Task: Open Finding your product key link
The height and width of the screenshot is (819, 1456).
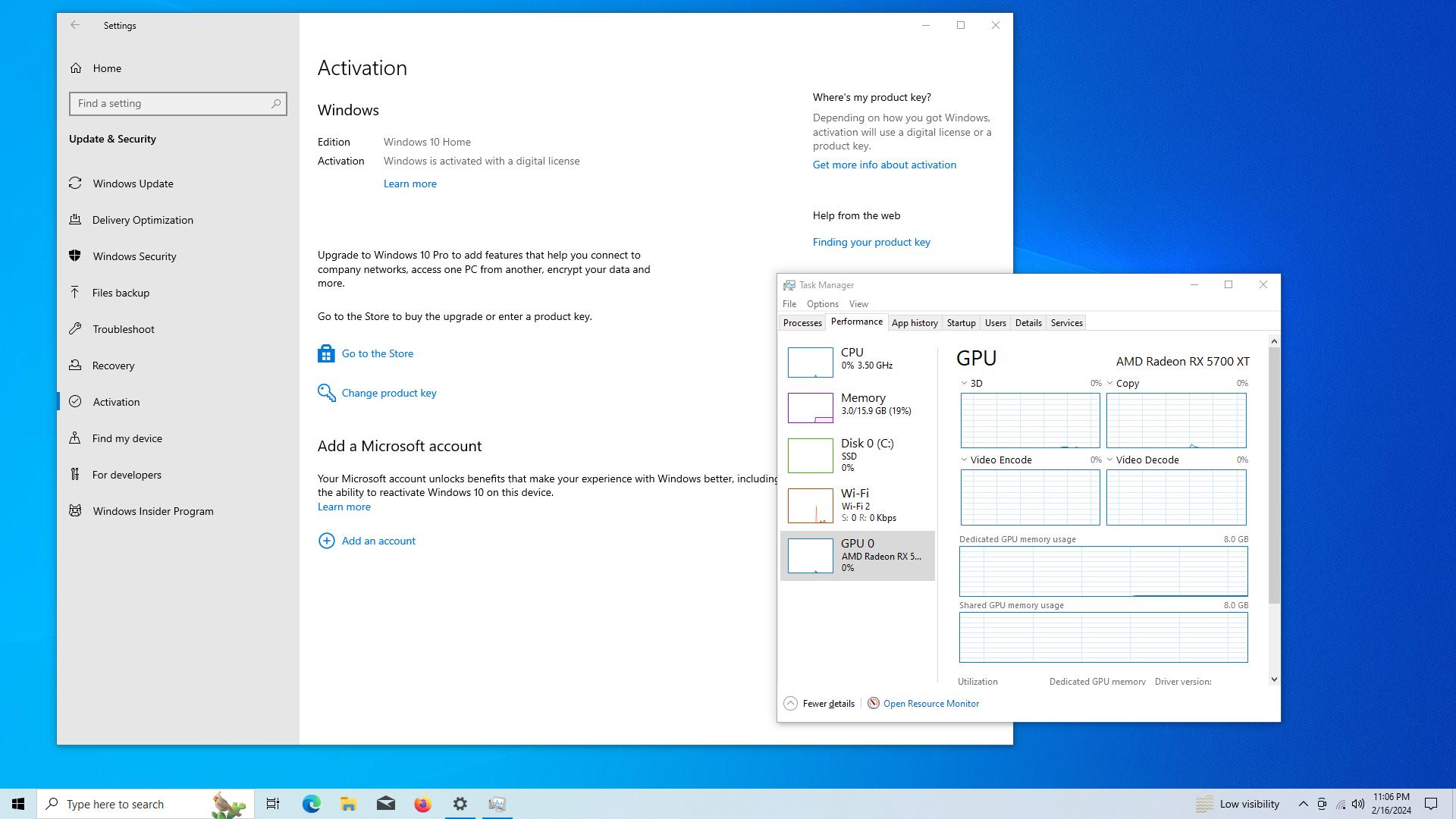Action: (x=871, y=242)
